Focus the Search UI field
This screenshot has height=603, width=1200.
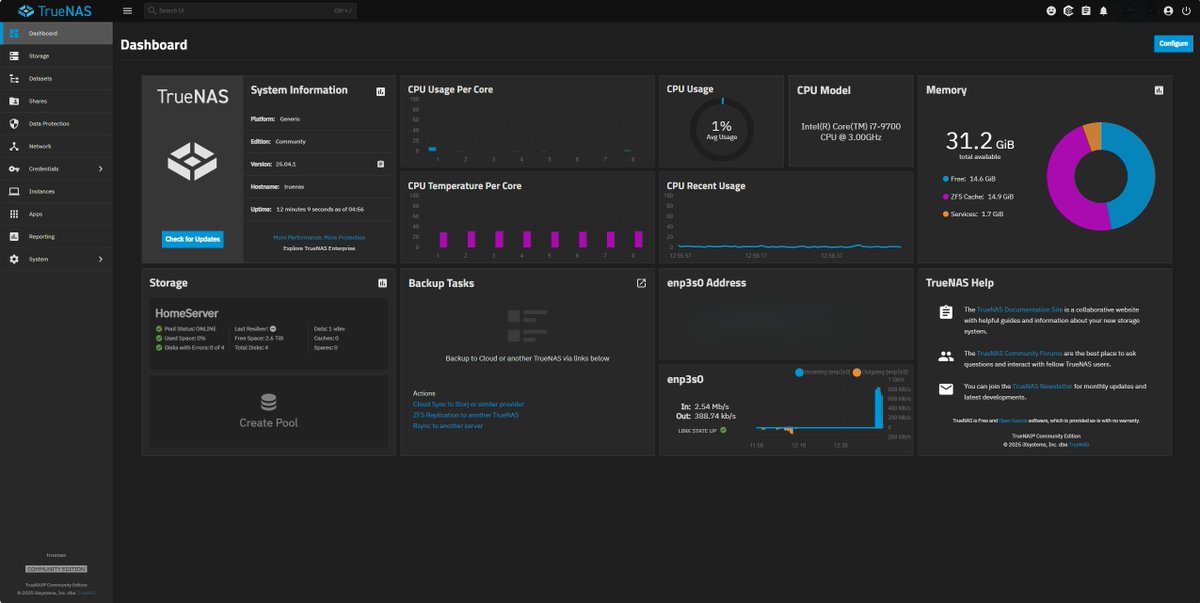[x=250, y=11]
